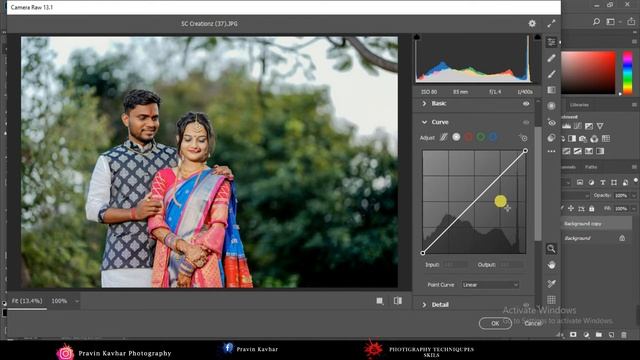
Task: Expand the Detail panel
Action: (x=424, y=304)
